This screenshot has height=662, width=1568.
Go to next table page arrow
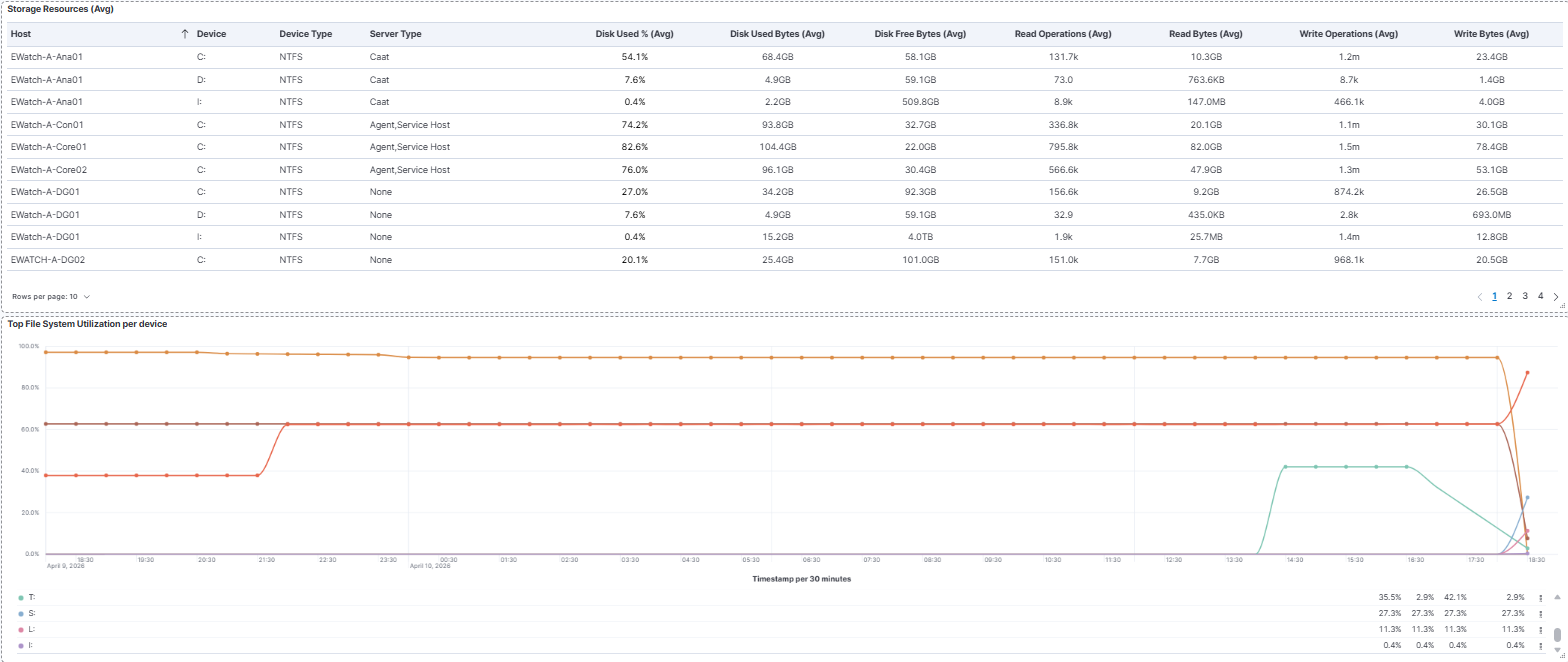tap(1555, 297)
